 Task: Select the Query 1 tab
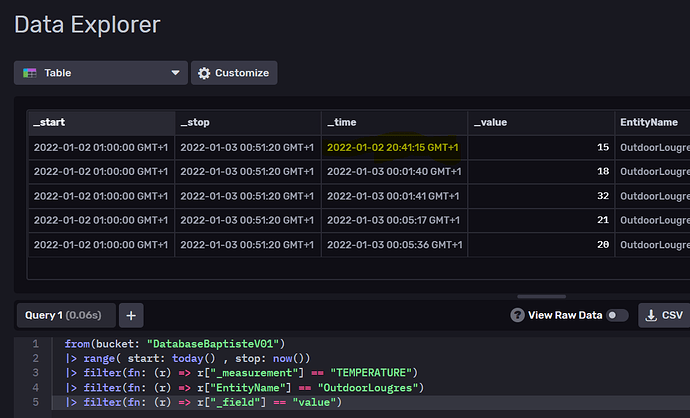tap(66, 315)
